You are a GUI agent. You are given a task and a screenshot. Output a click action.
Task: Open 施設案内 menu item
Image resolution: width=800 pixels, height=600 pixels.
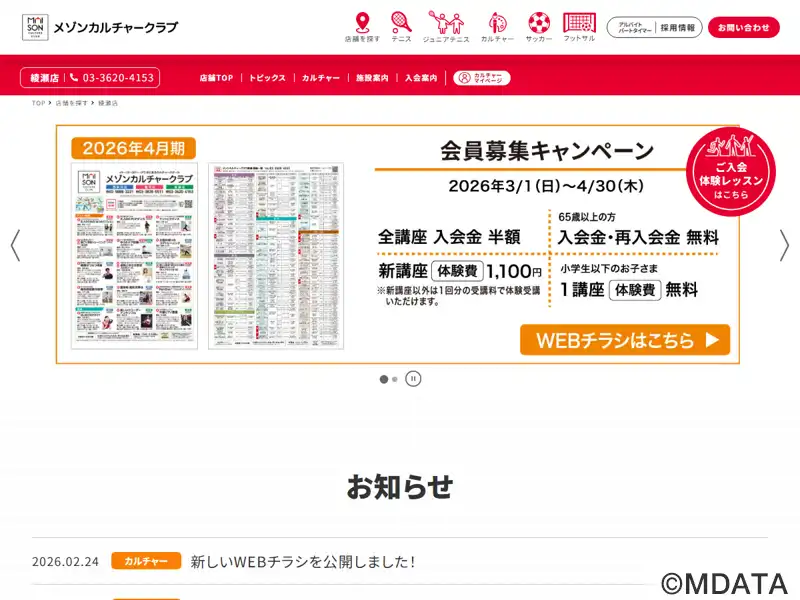(372, 78)
